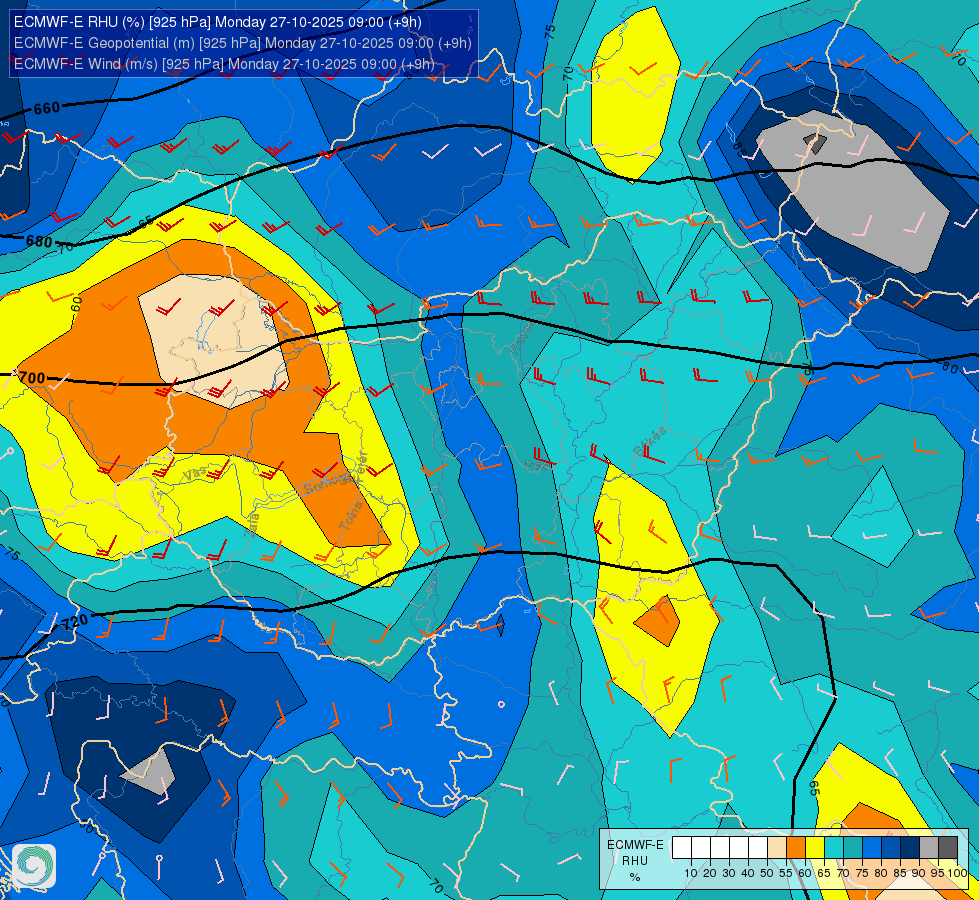Pick the dark gray 95–100 legend swatch
979x900 pixels.
pos(948,847)
